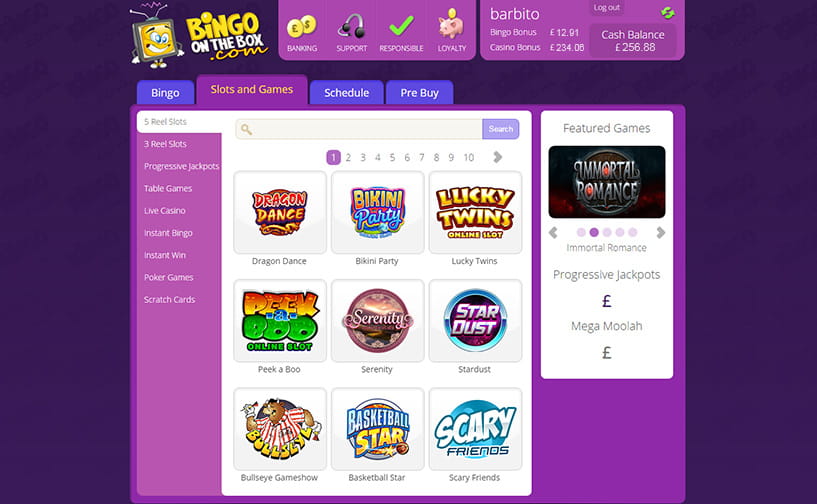The image size is (817, 504).
Task: Launch the Basketball Star game icon
Action: pyautogui.click(x=377, y=429)
